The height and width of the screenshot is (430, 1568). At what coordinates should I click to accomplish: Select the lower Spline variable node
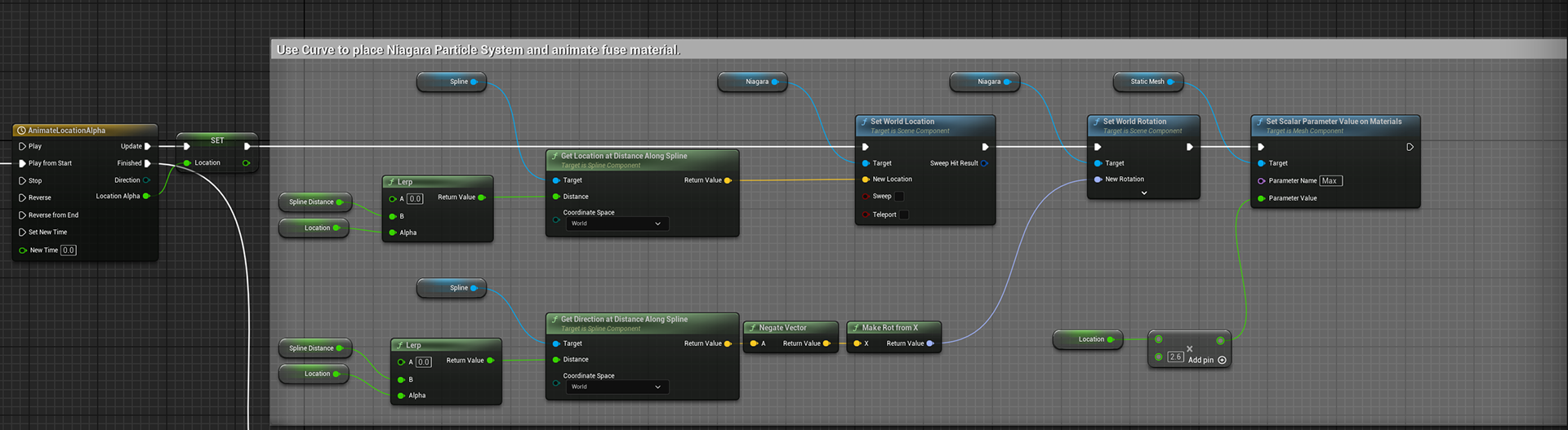(x=452, y=288)
